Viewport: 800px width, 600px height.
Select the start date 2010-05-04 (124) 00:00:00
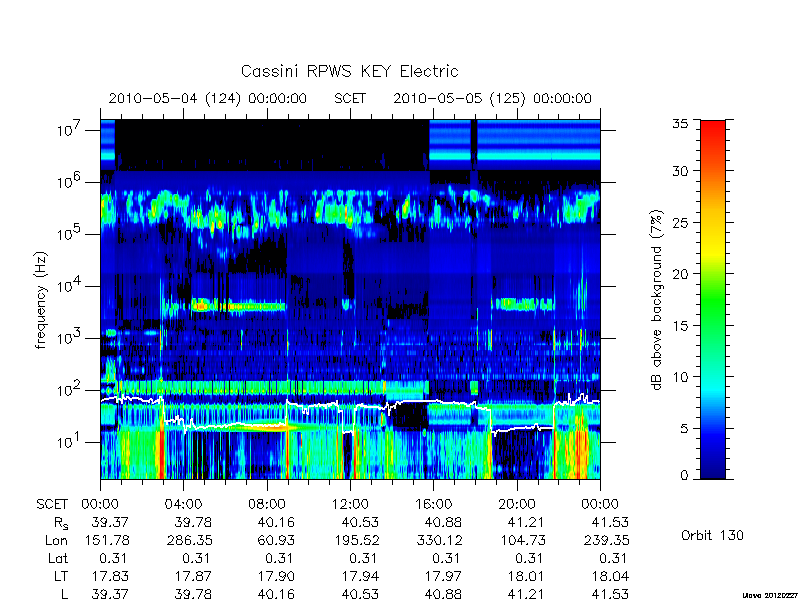click(208, 98)
